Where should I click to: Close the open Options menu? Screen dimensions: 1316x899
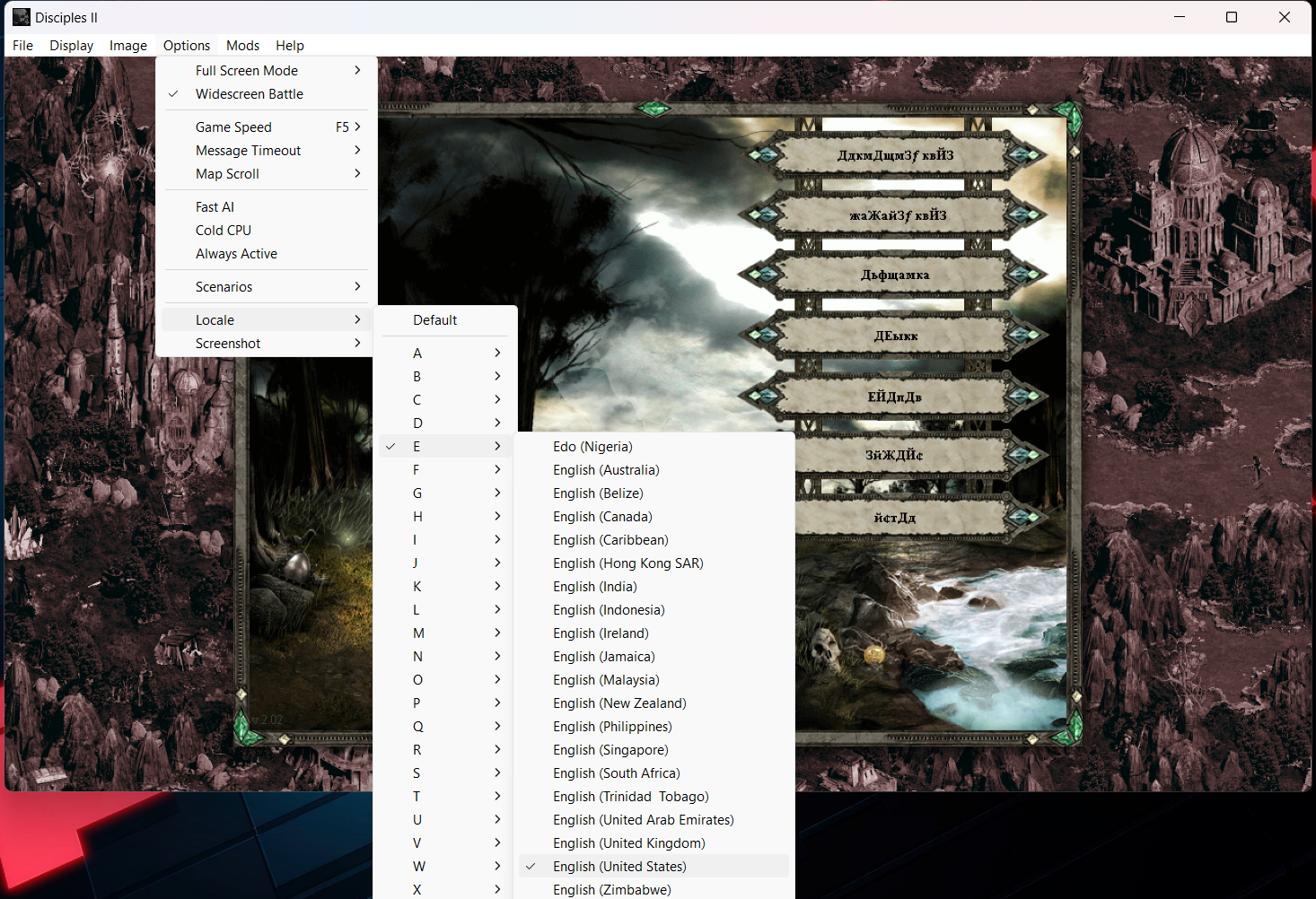pos(187,46)
